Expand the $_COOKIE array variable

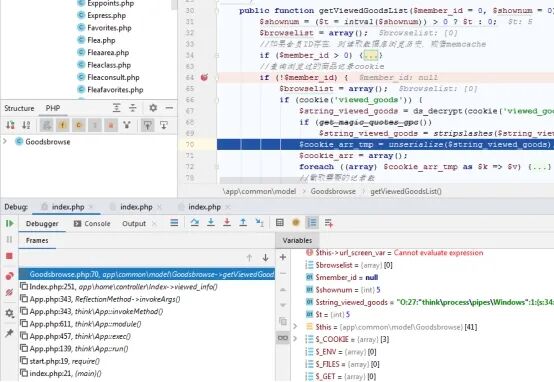[295, 339]
